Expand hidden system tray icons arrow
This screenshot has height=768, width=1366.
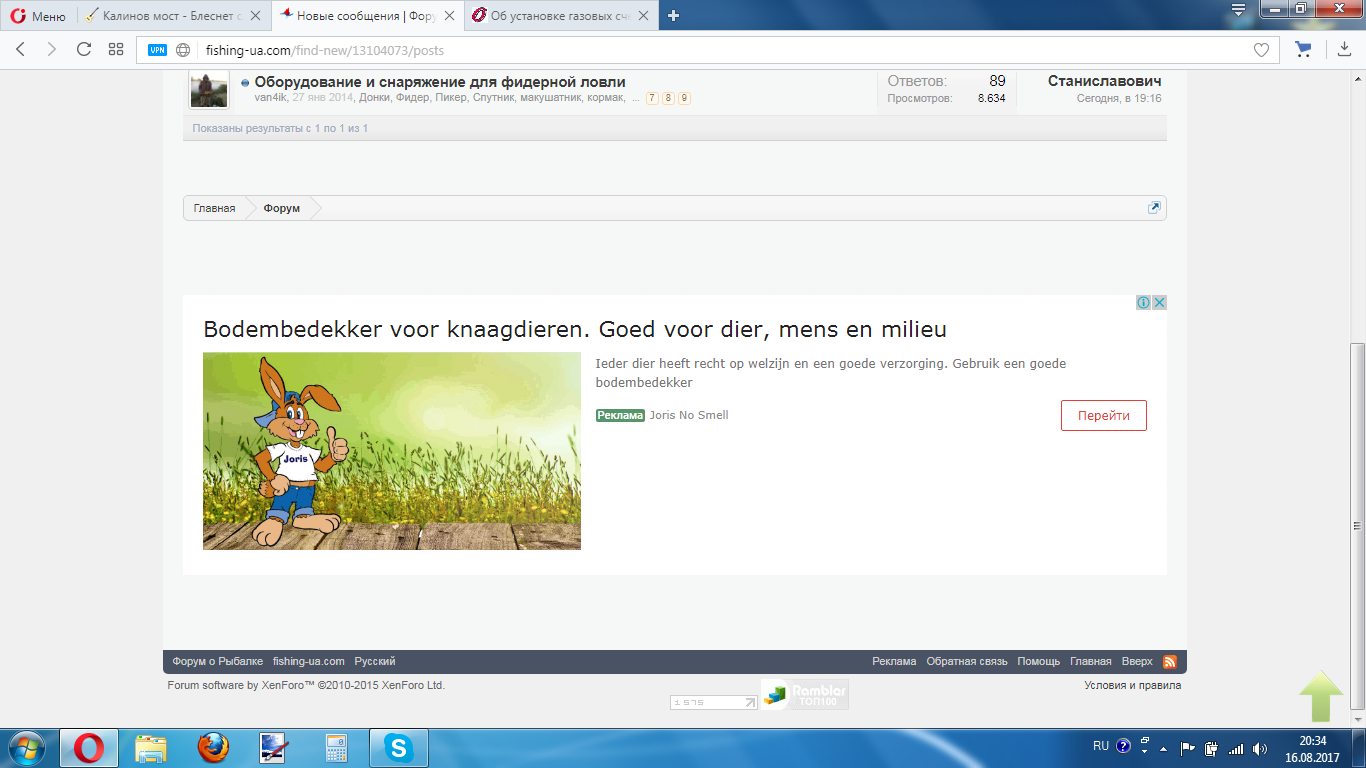click(x=1163, y=748)
